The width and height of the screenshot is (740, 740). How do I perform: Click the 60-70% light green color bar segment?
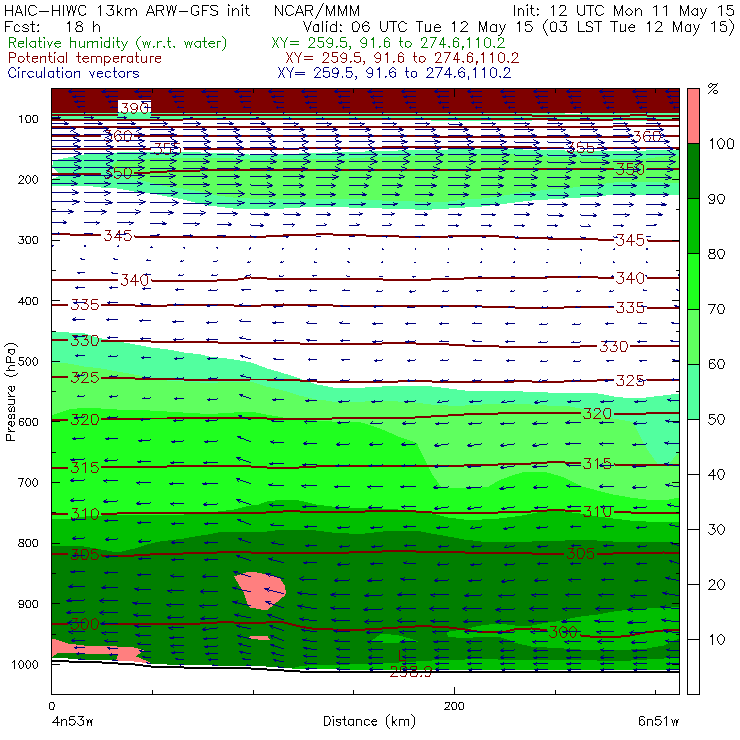click(693, 336)
